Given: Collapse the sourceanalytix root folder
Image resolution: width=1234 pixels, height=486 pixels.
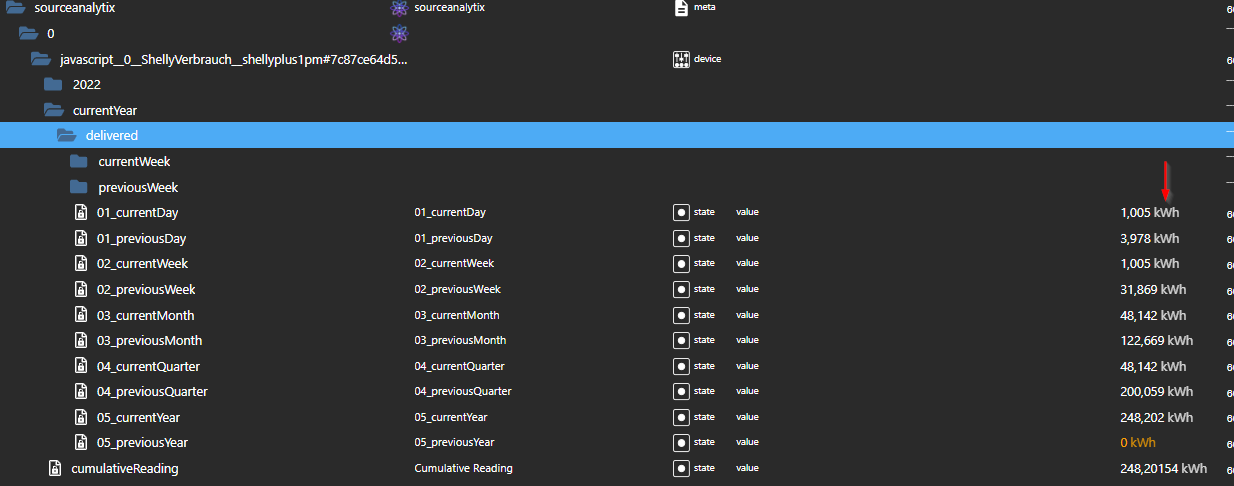Looking at the screenshot, I should click(15, 8).
